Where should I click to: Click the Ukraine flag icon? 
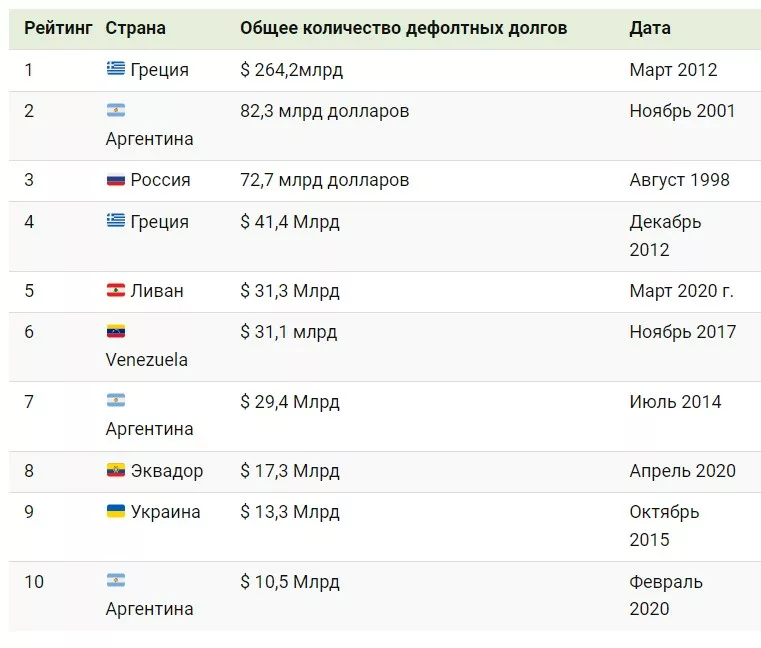[116, 511]
